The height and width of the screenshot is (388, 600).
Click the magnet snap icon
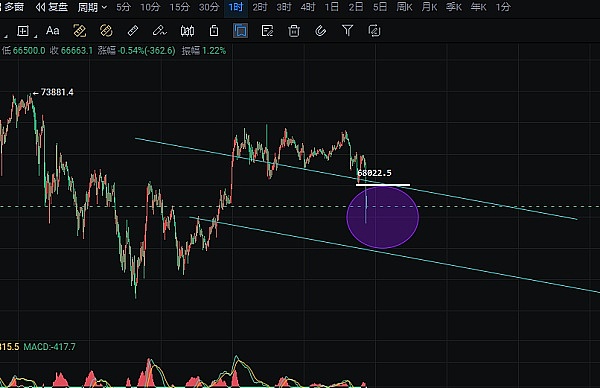click(321, 31)
